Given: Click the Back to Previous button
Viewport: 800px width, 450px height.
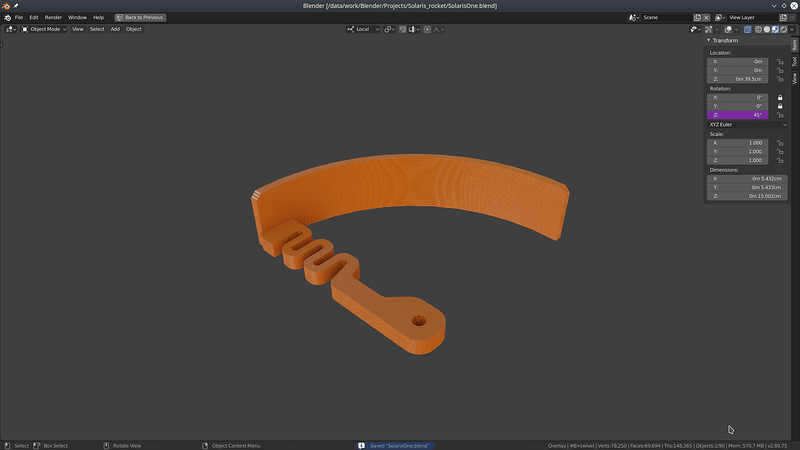Looking at the screenshot, I should (140, 17).
